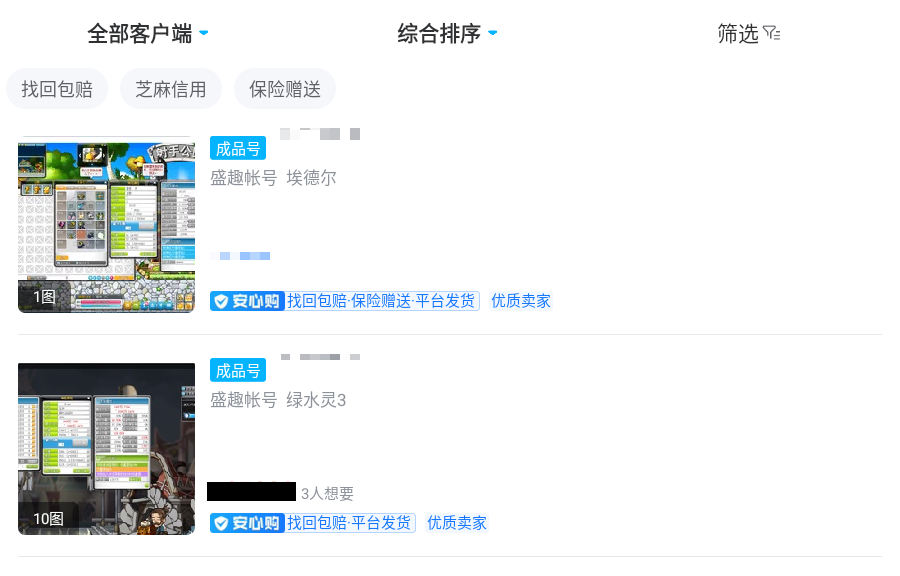The width and height of the screenshot is (900, 576).
Task: Click the 10图 image count badge
Action: click(x=48, y=519)
